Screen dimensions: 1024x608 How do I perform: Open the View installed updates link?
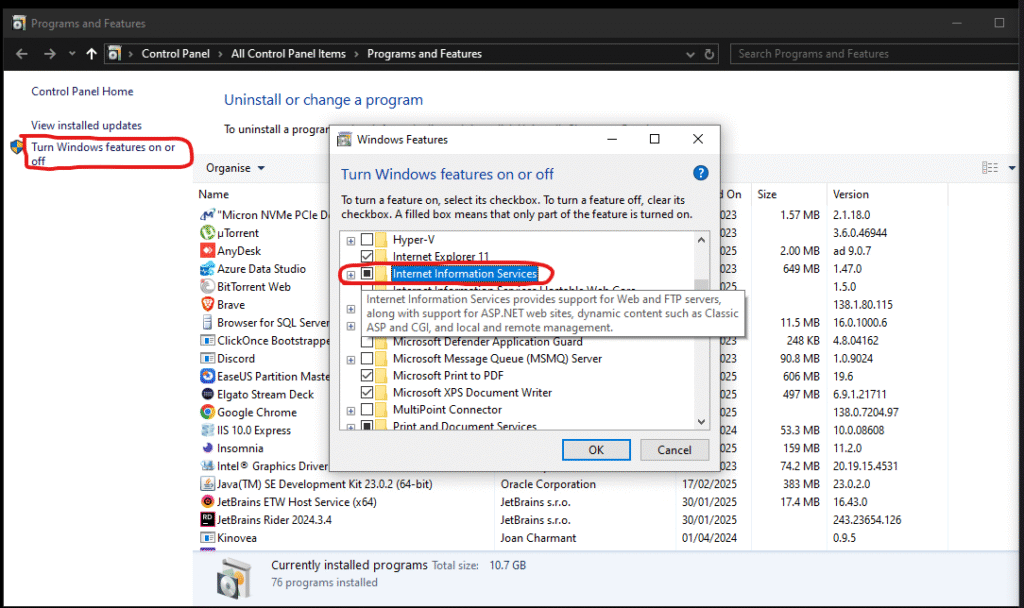pos(86,125)
